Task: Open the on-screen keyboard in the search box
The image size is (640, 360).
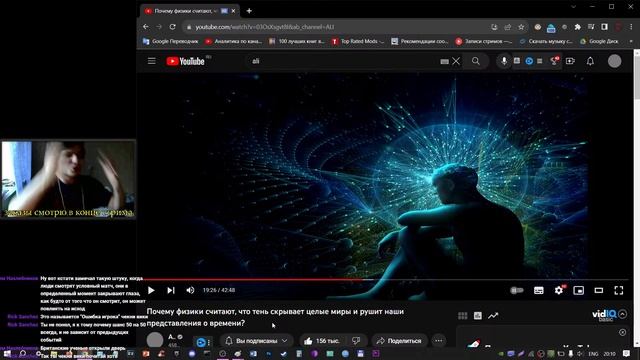Action: pyautogui.click(x=444, y=62)
